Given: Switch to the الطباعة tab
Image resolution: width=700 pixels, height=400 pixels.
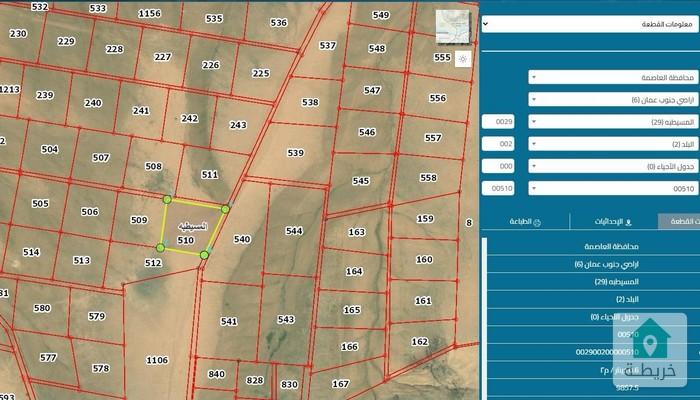Looking at the screenshot, I should [x=525, y=222].
